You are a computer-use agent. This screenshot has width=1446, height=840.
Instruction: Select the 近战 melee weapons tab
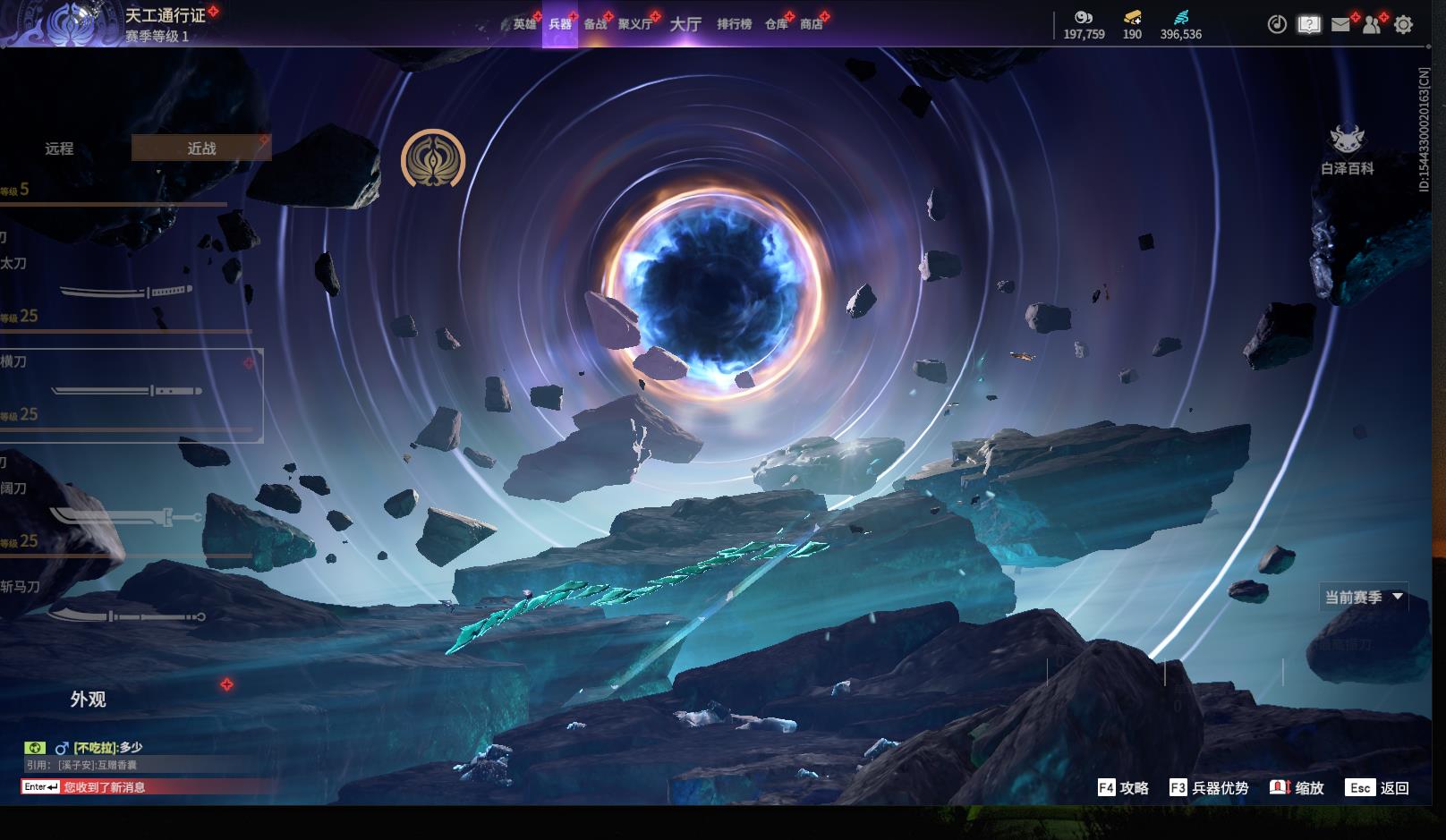tap(201, 148)
